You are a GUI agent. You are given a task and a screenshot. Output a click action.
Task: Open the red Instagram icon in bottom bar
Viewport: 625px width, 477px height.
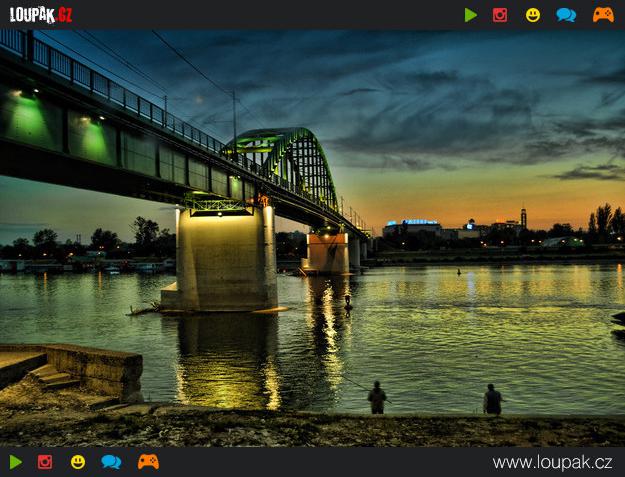point(45,462)
